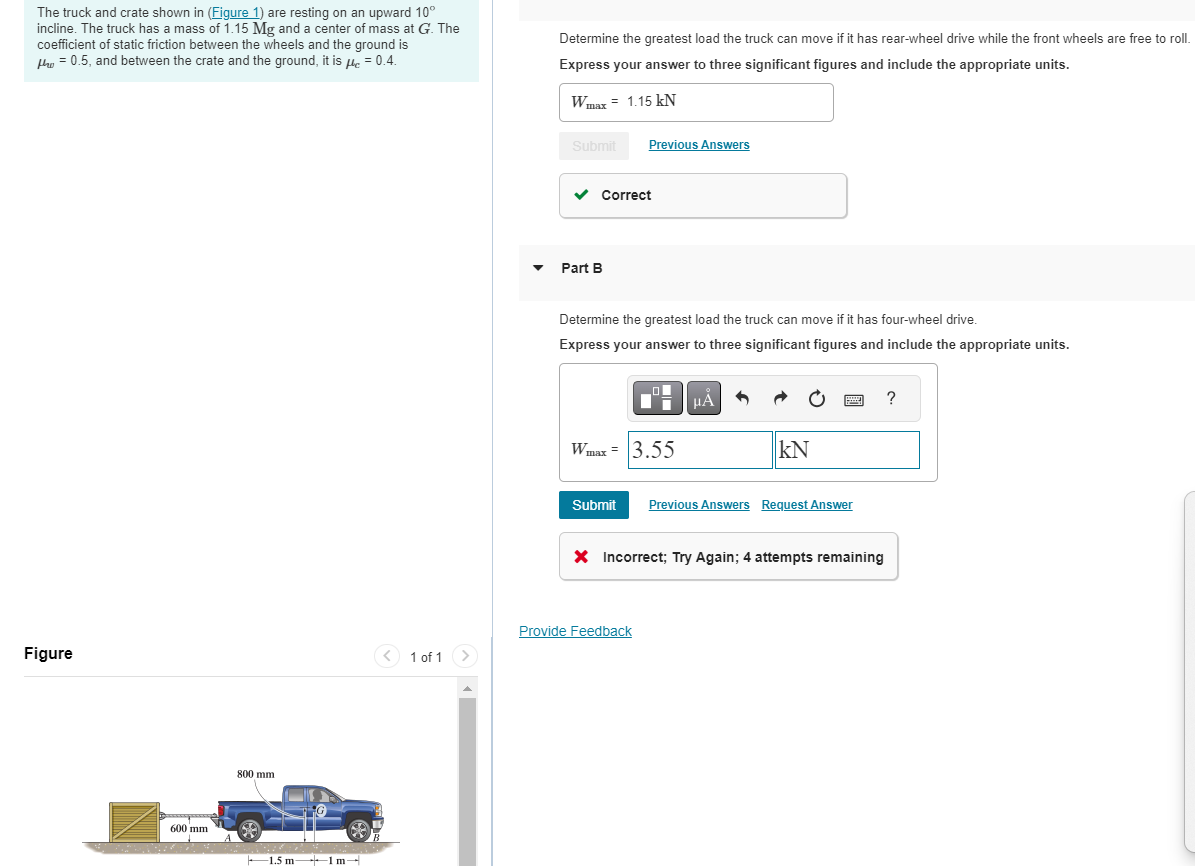Screen dimensions: 1195x866
Task: Click inside the Wmax value field showing 3.55
Action: (700, 449)
